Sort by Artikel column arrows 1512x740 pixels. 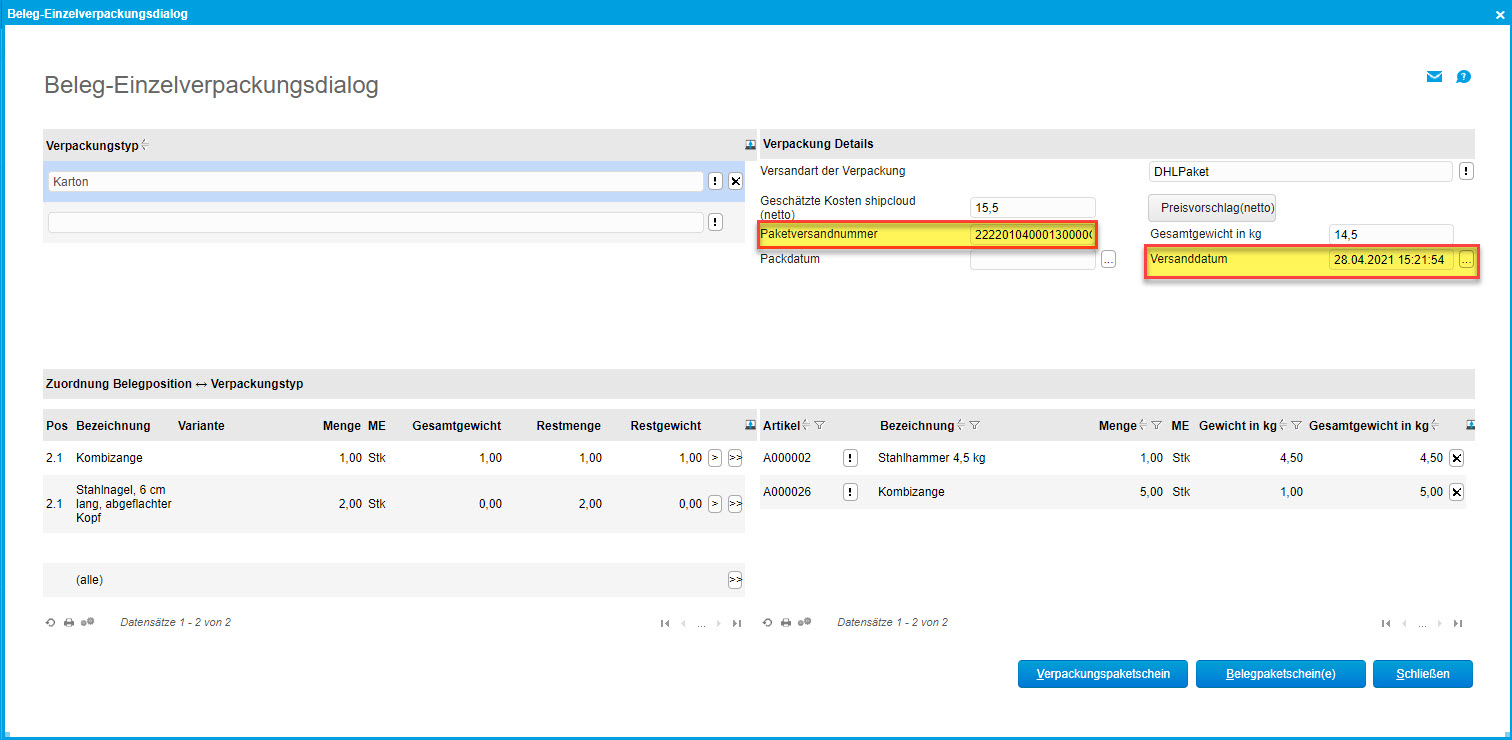pos(806,426)
